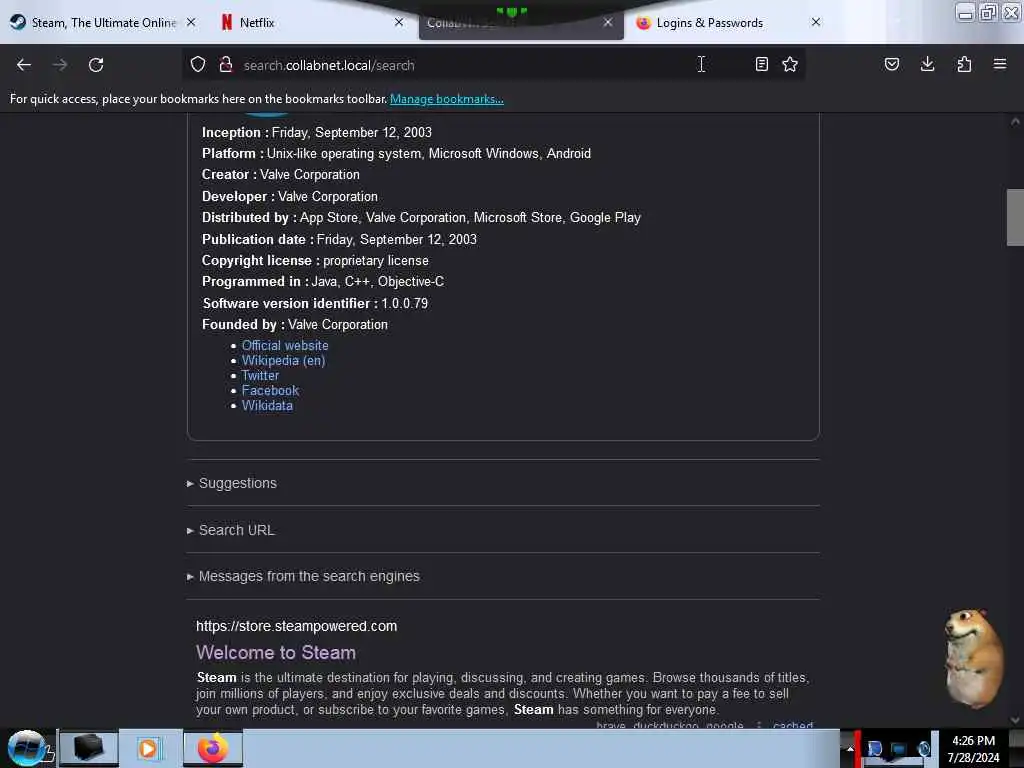Viewport: 1024px width, 768px height.
Task: Click the site security lock icon
Action: (x=226, y=65)
